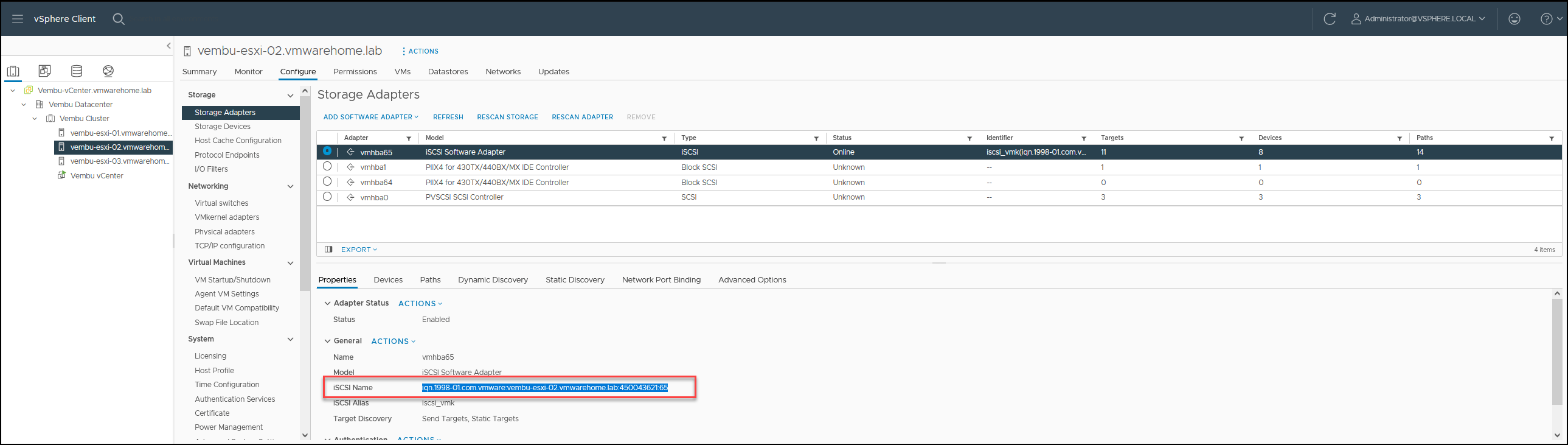Click the refresh icon in top bar
The image size is (1568, 445).
pyautogui.click(x=1330, y=19)
